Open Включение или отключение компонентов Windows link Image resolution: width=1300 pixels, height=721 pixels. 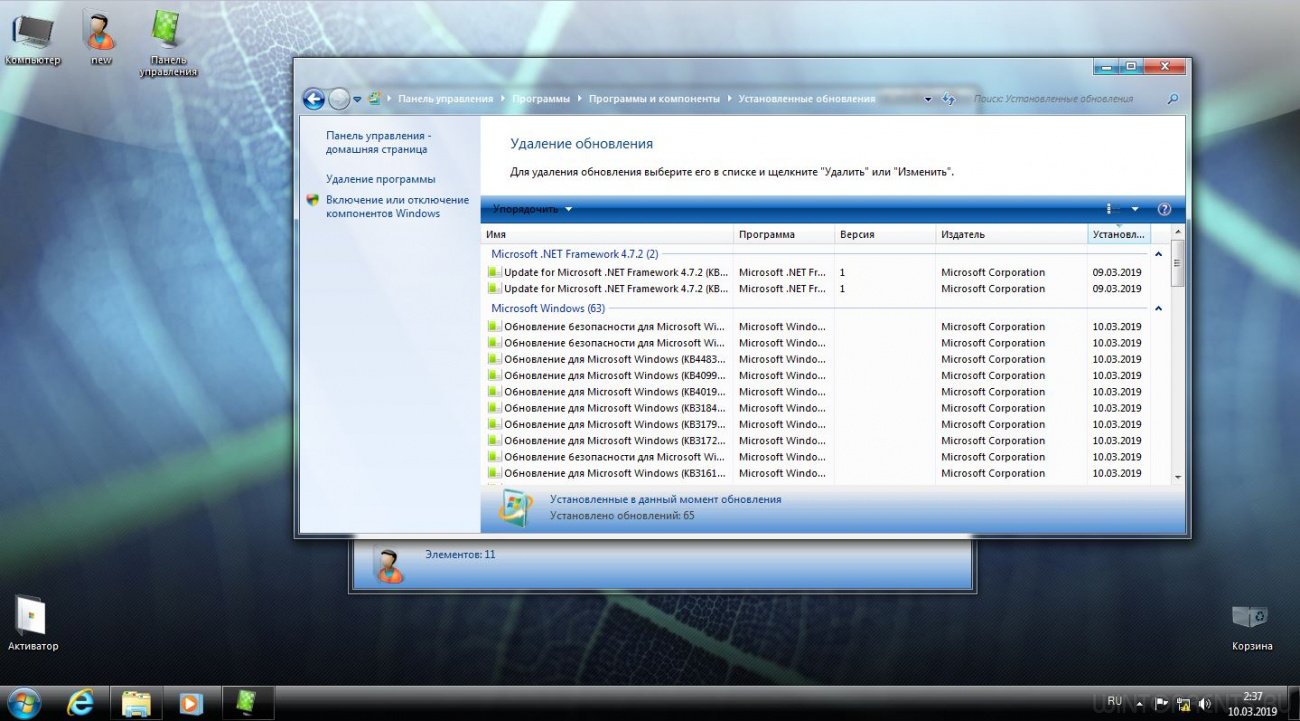click(x=397, y=206)
